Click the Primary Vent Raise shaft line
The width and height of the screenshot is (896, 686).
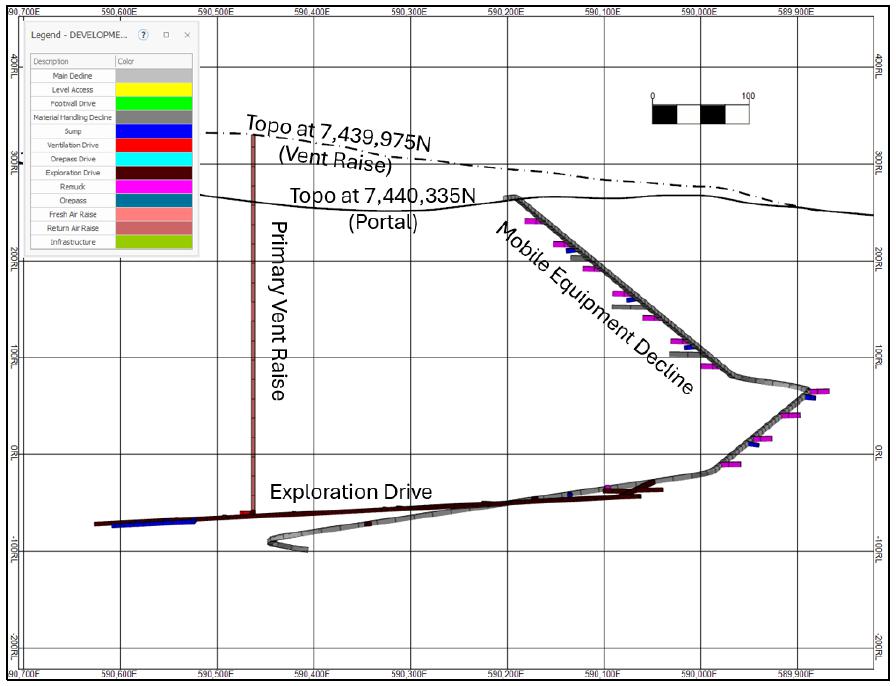point(253,324)
